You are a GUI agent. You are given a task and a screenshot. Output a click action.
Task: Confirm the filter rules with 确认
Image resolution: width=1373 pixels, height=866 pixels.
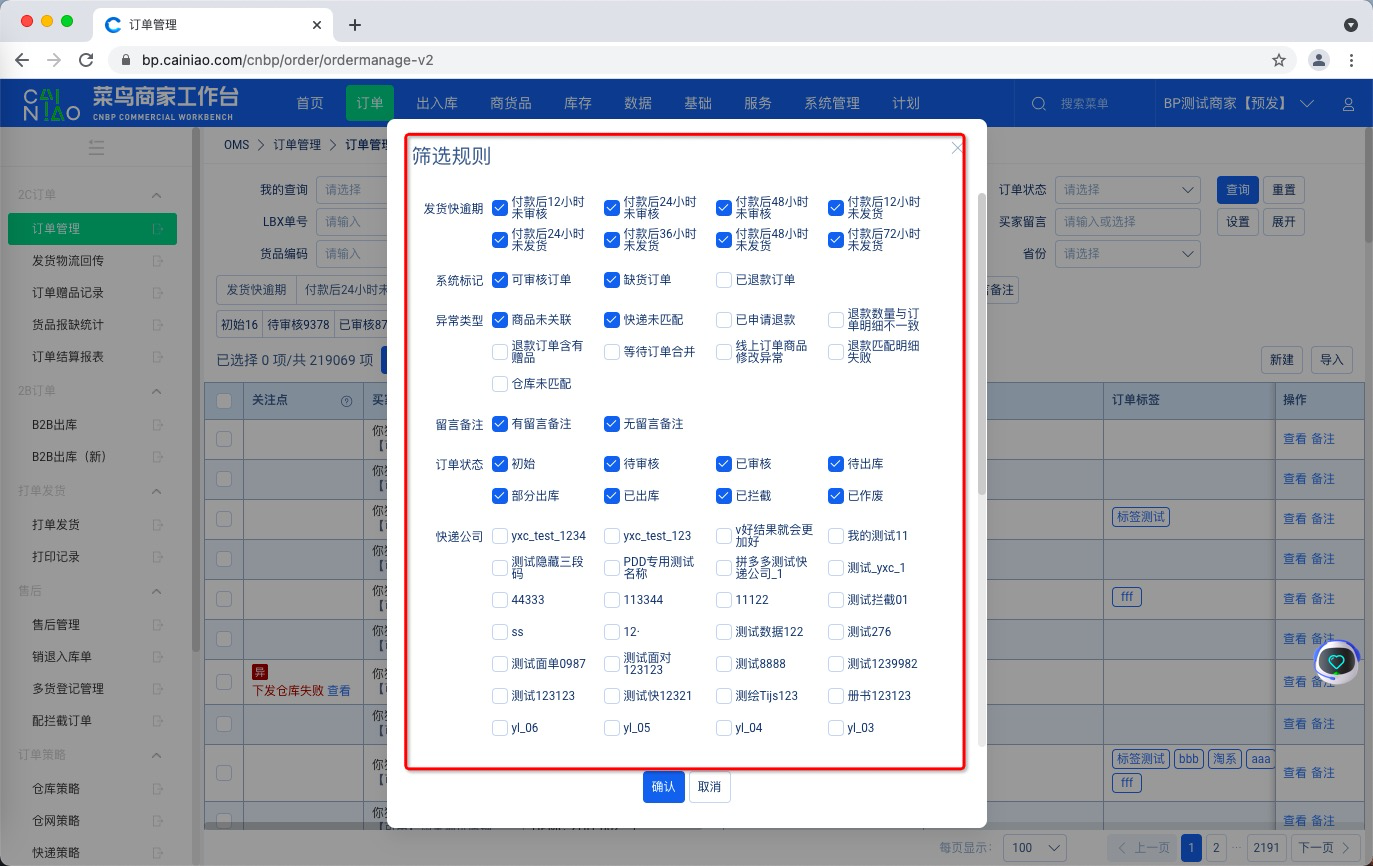663,787
